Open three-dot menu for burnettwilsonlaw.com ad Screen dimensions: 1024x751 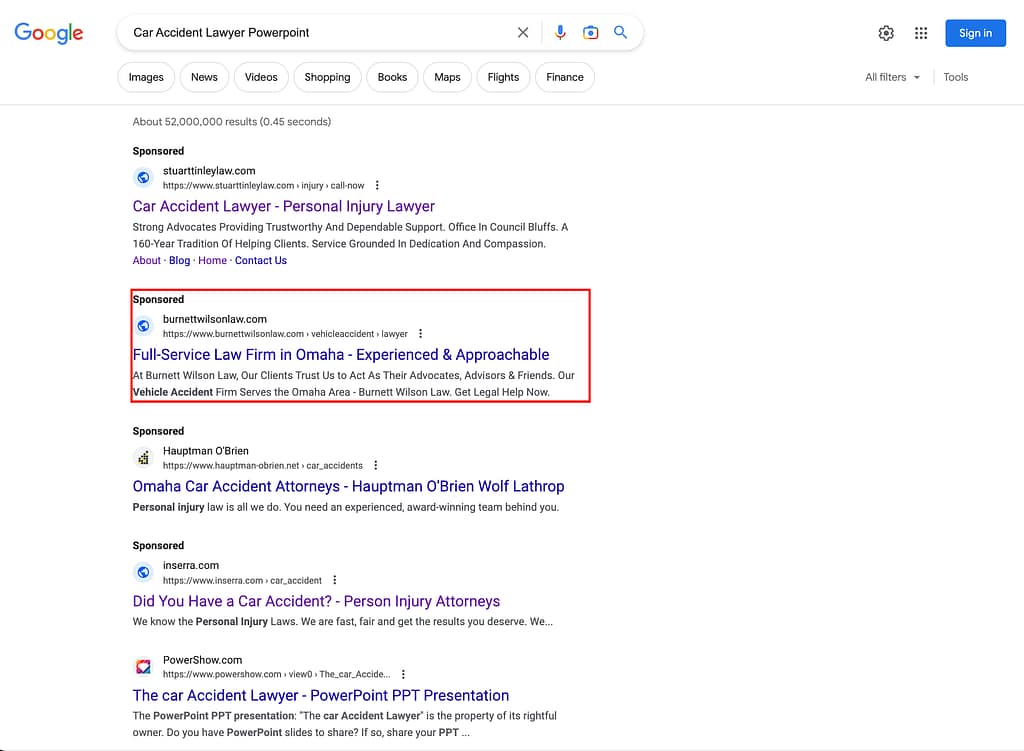tap(421, 334)
